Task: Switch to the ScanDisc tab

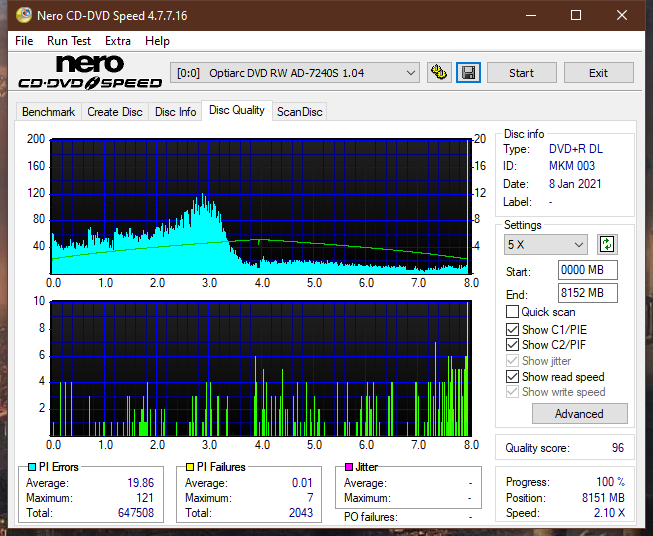Action: point(299,112)
